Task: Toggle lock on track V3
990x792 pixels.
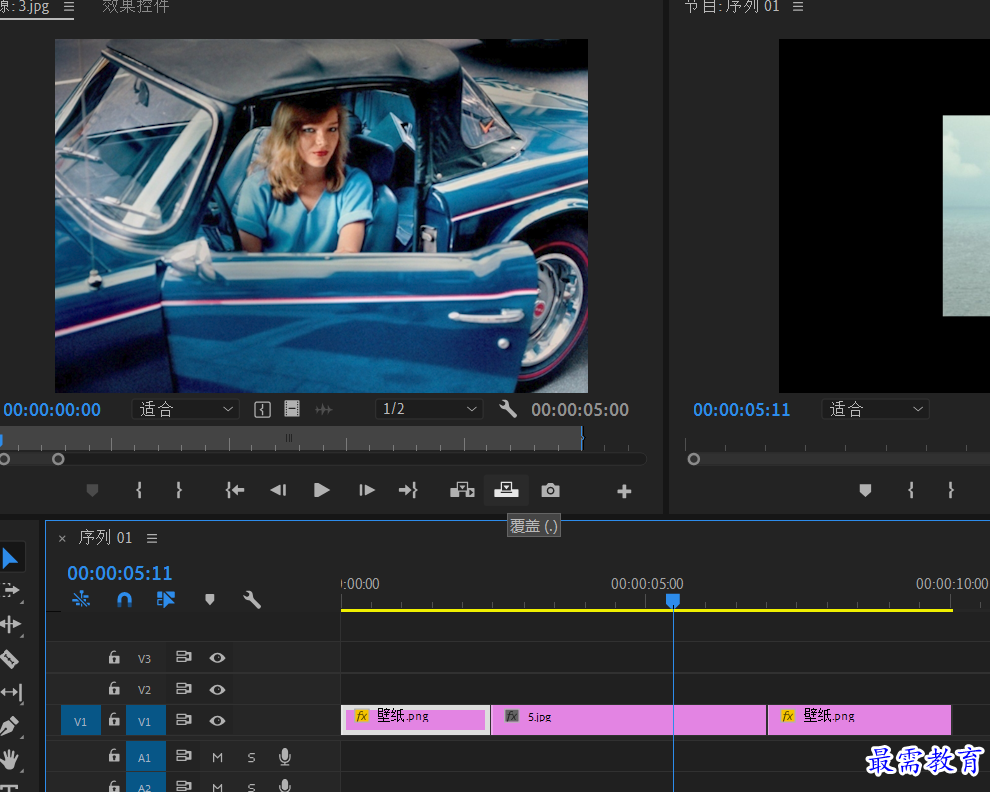Action: [114, 657]
